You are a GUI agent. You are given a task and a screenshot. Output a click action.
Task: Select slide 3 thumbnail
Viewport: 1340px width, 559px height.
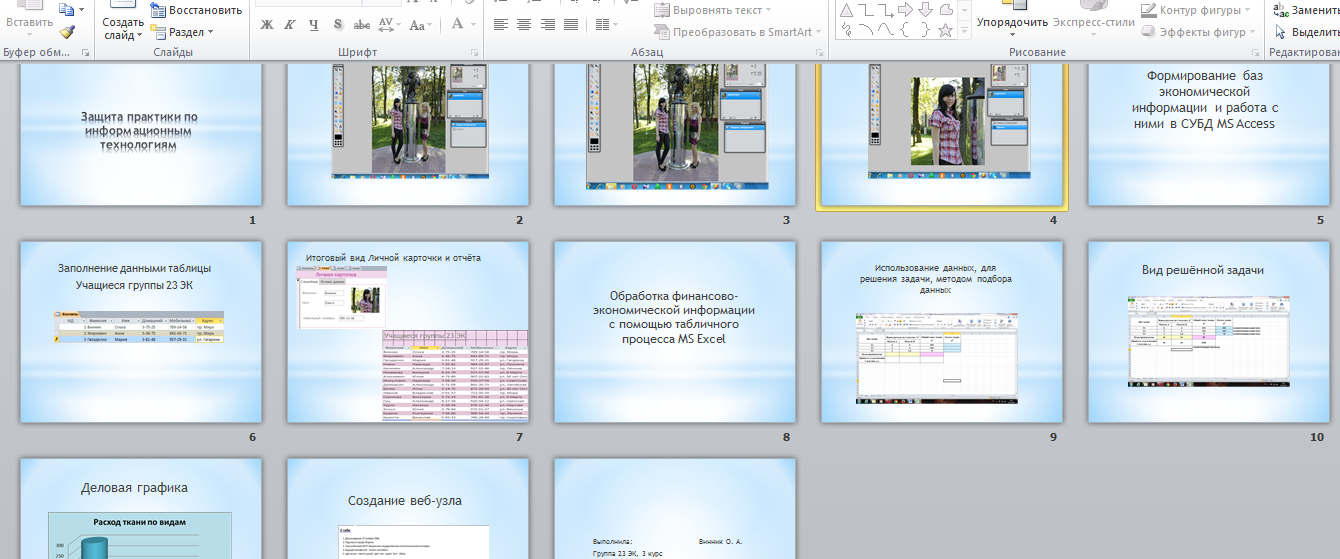click(675, 135)
